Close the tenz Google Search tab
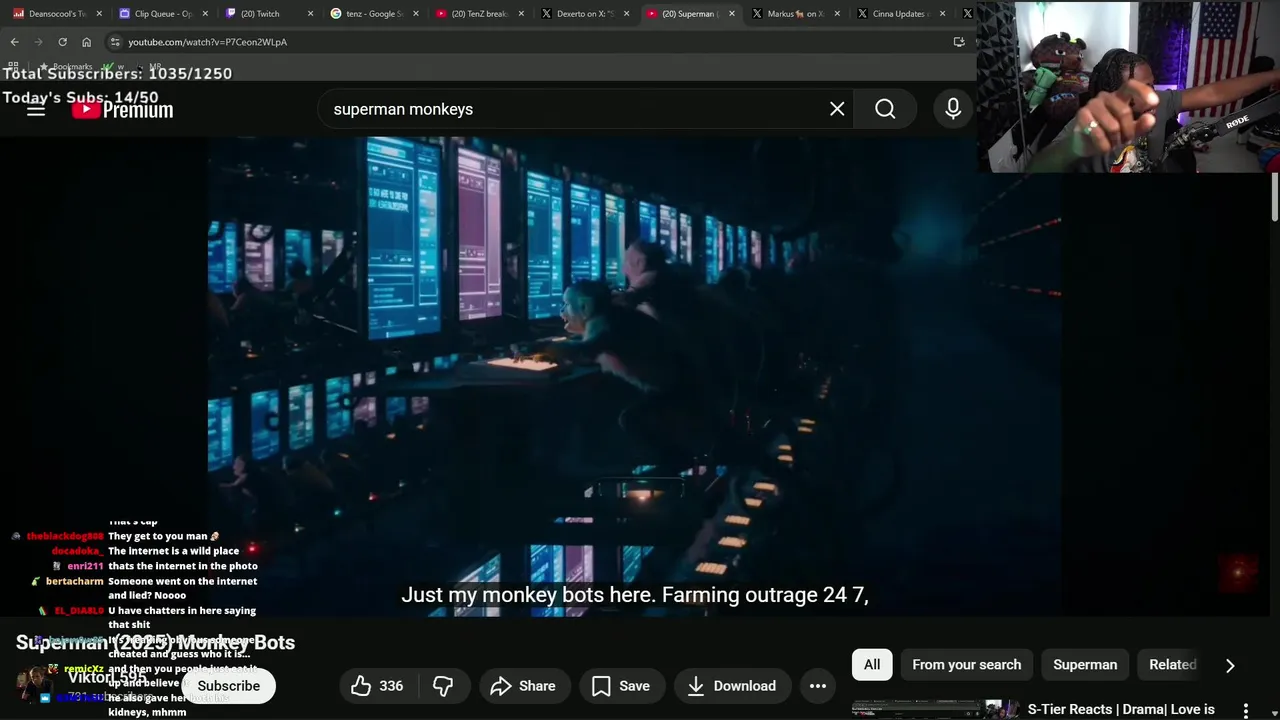Viewport: 1280px width, 720px height. [415, 14]
